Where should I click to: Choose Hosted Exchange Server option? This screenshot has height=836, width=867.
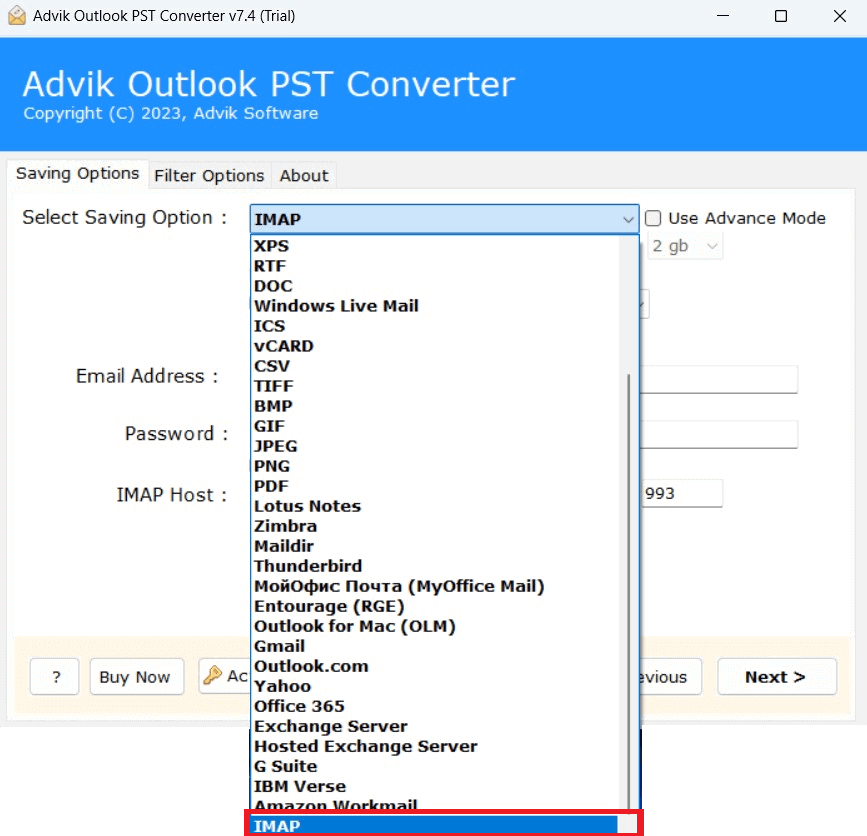point(435,746)
